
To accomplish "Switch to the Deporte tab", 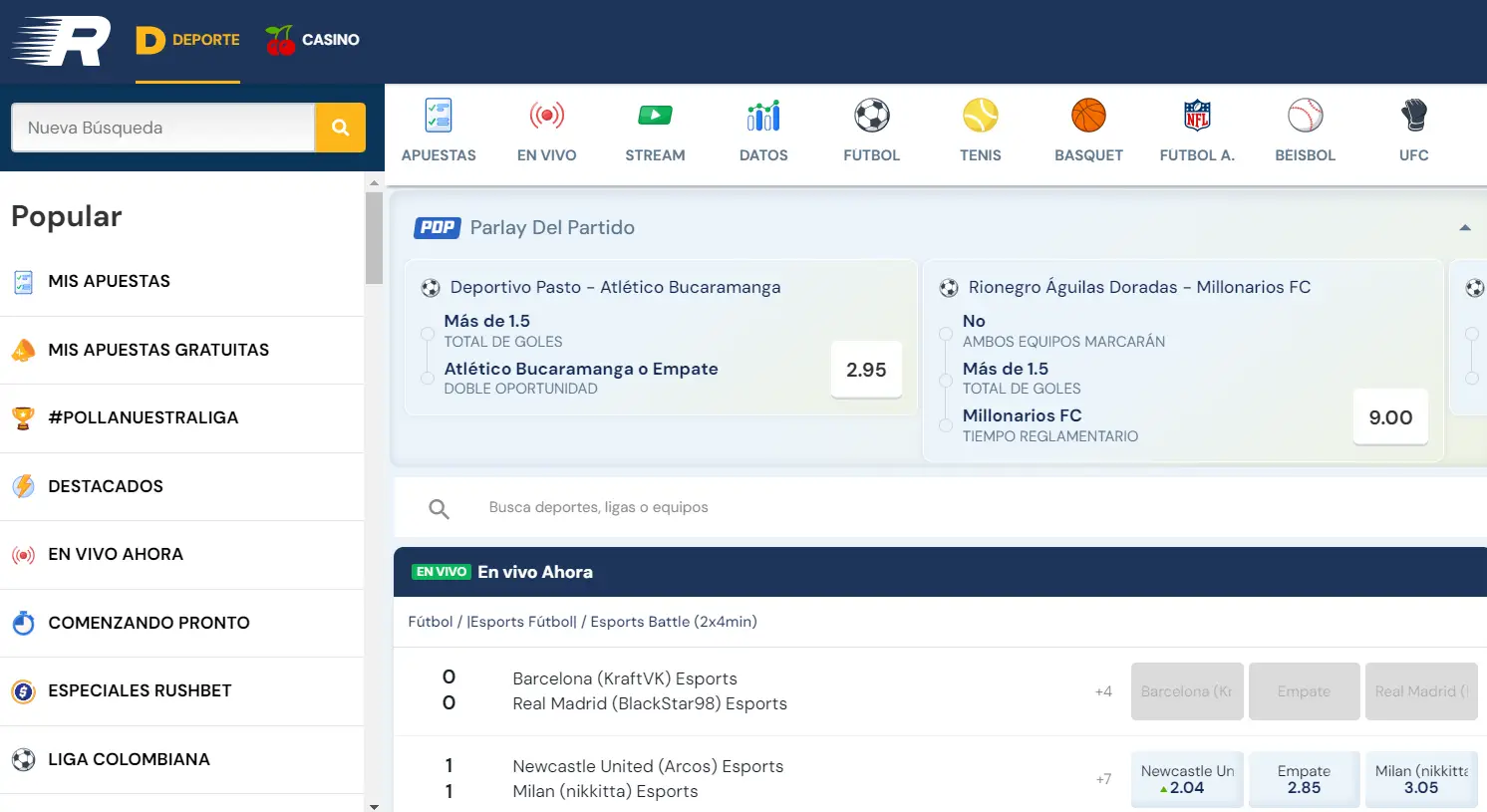I will (188, 40).
